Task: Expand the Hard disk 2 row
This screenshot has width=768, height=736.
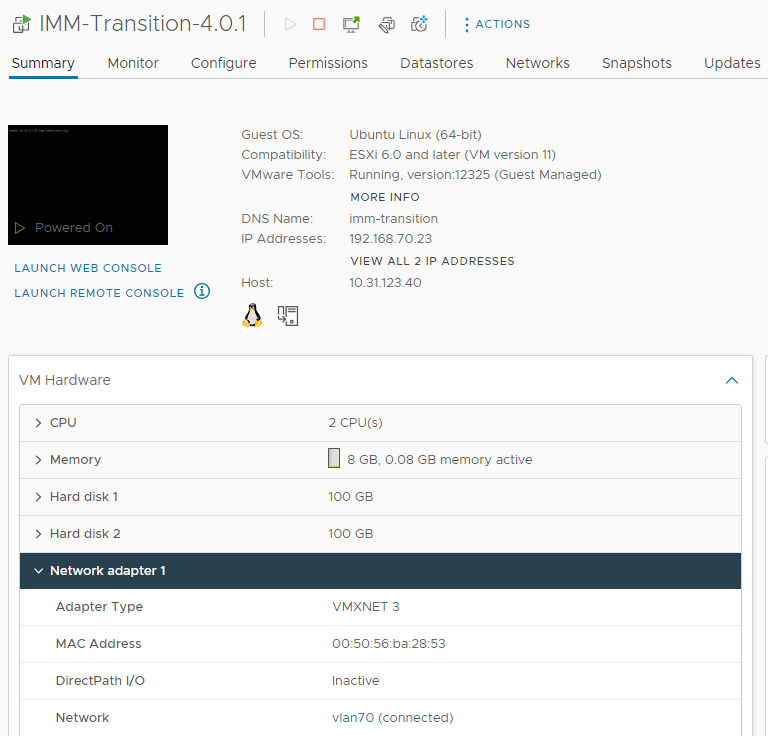Action: pyautogui.click(x=38, y=534)
